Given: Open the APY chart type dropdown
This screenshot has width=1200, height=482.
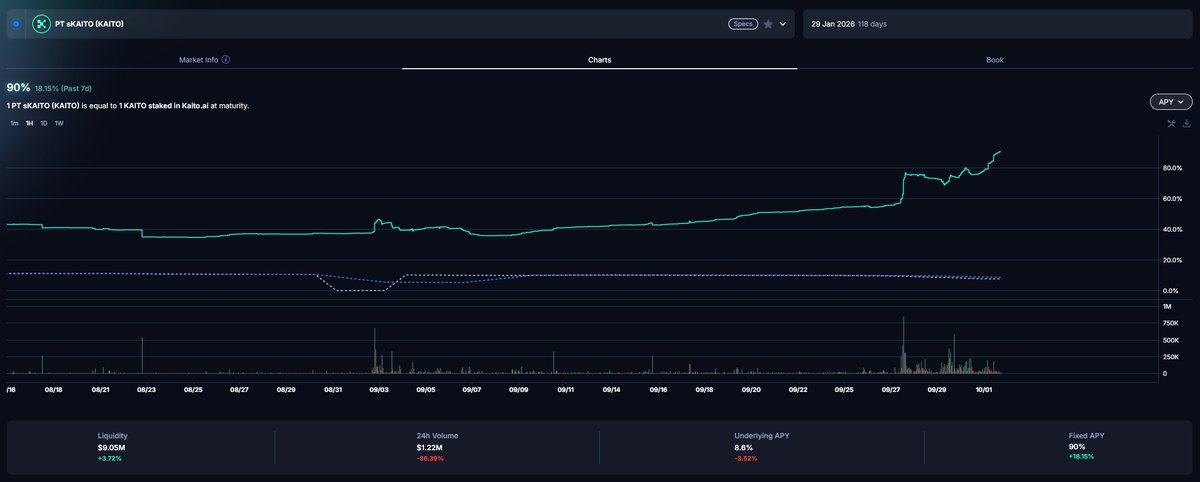Looking at the screenshot, I should [1171, 102].
